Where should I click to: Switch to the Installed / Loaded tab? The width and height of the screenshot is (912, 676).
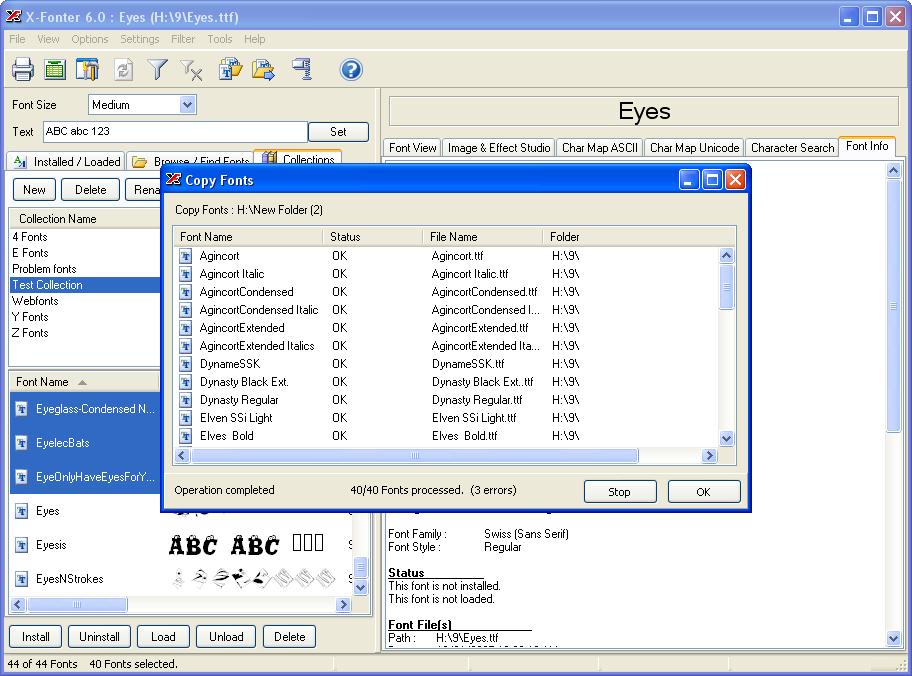67,161
